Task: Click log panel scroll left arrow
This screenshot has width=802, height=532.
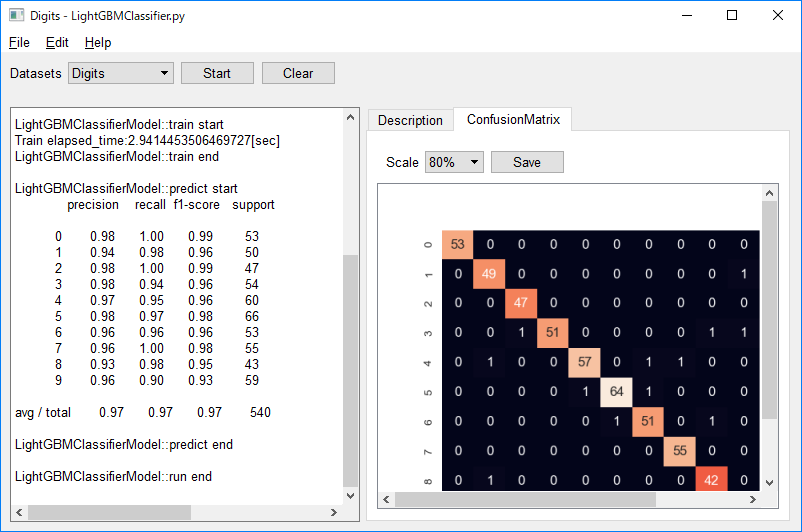Action: pyautogui.click(x=19, y=512)
